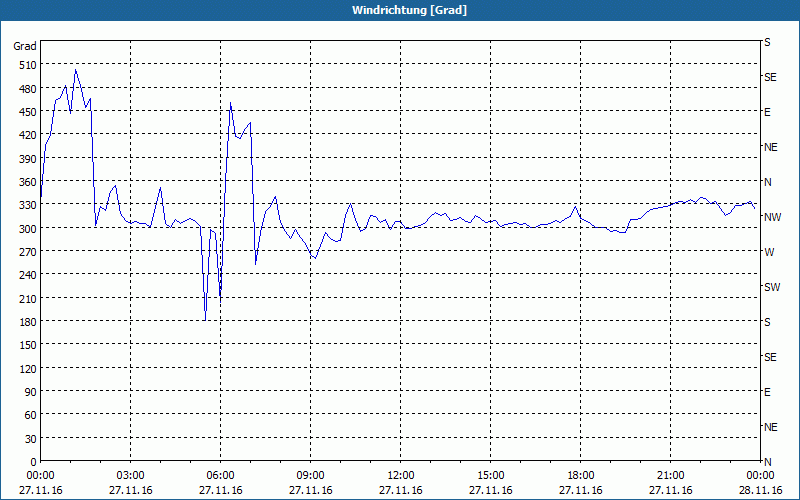Click the 480 y-axis value

click(x=28, y=89)
